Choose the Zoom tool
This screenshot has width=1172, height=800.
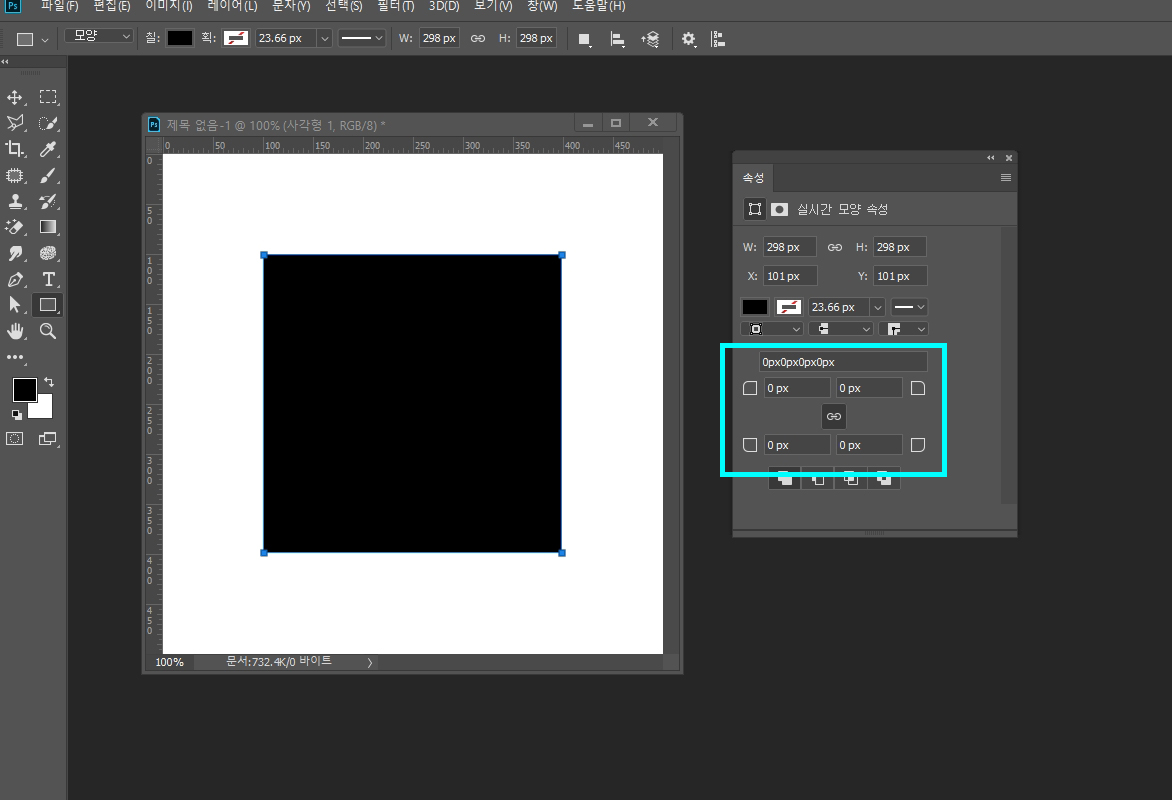(48, 330)
